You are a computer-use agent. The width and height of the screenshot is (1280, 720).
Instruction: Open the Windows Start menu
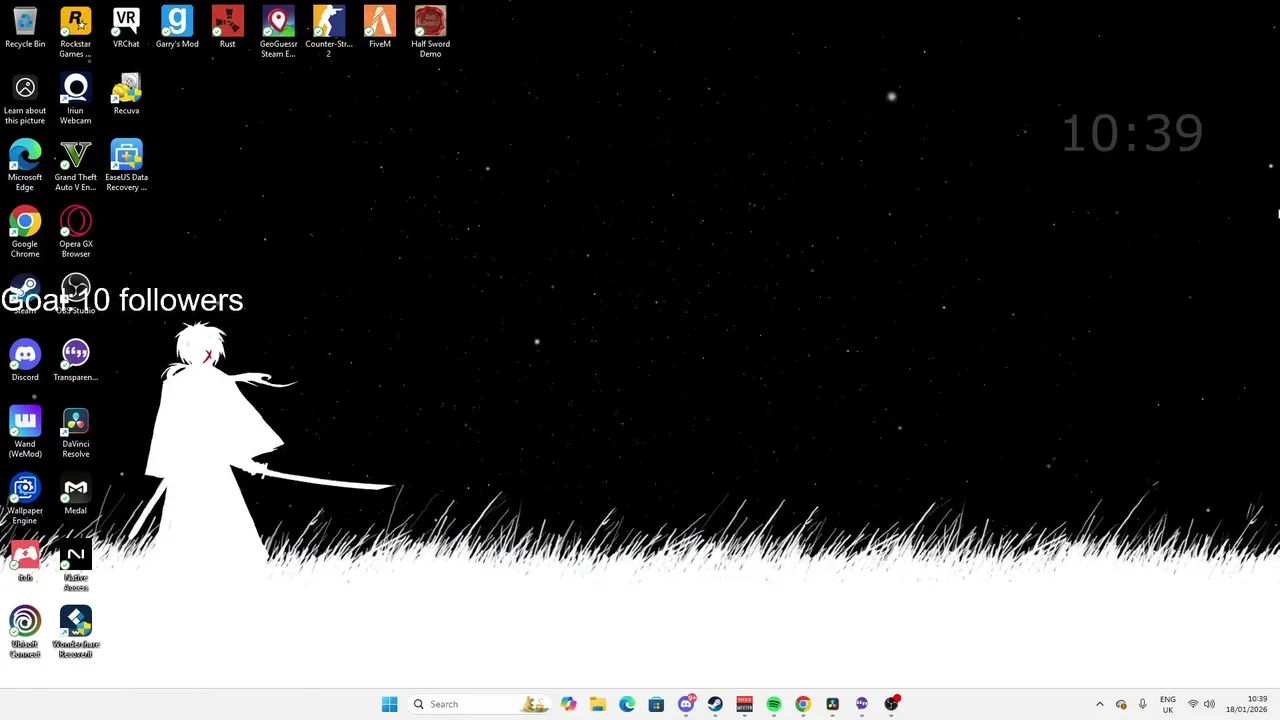pyautogui.click(x=389, y=704)
